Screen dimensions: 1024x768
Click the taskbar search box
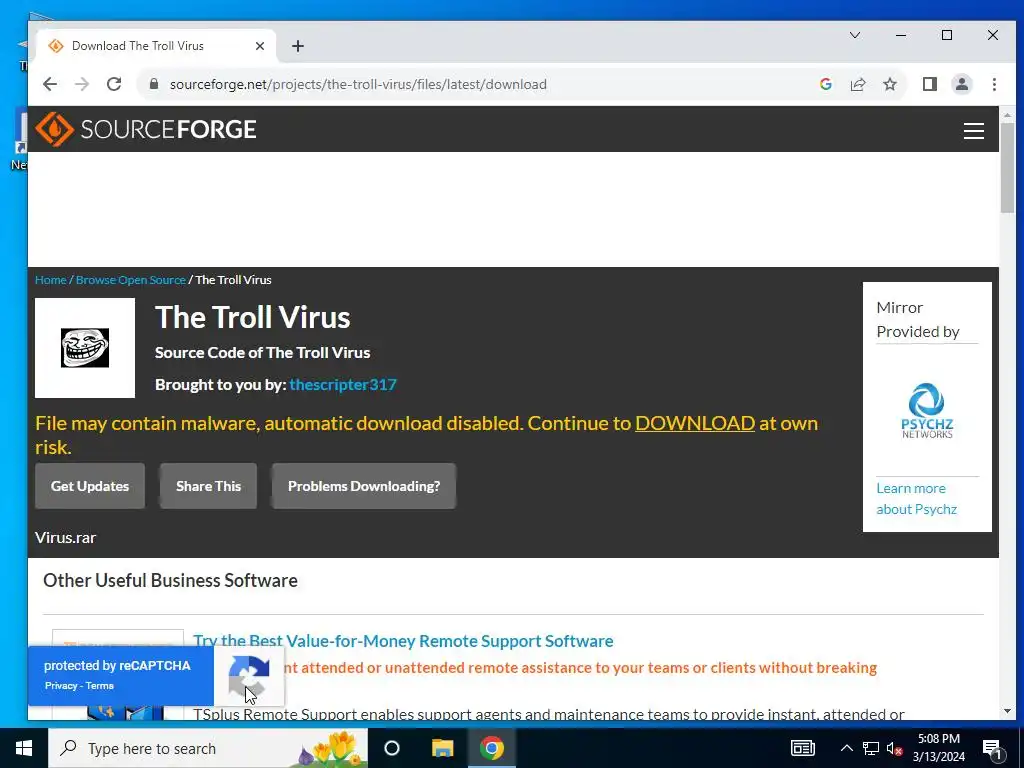pyautogui.click(x=208, y=748)
